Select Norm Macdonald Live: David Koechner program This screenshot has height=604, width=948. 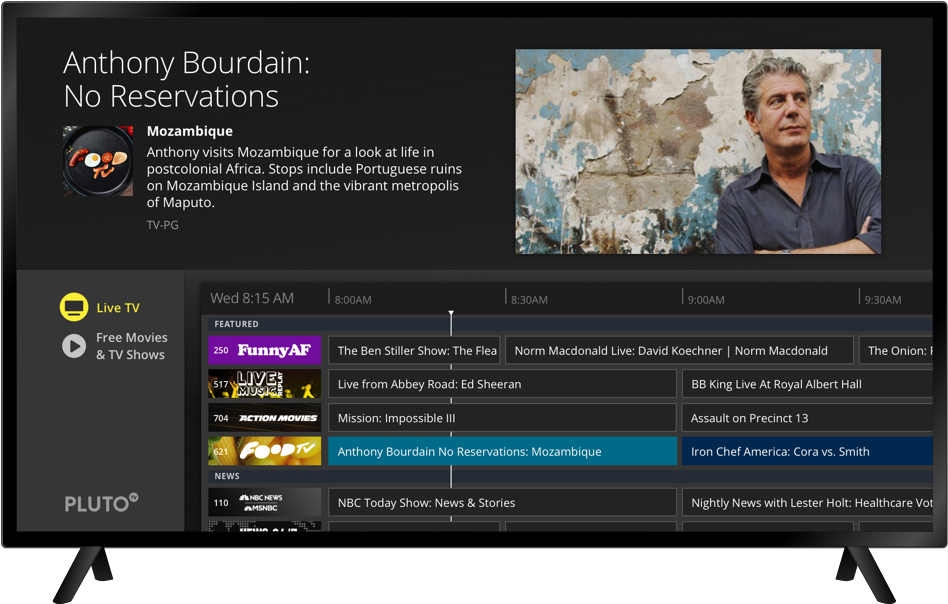(x=679, y=350)
